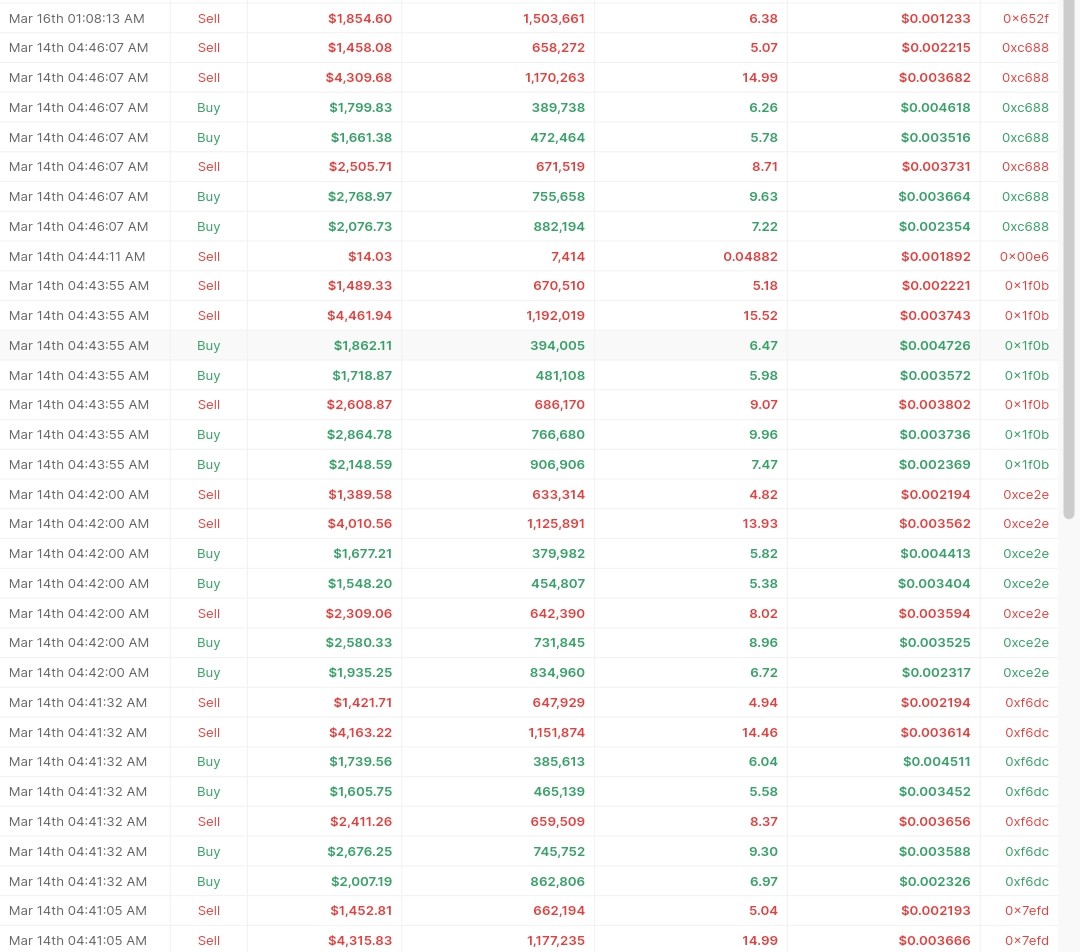This screenshot has height=952, width=1080.
Task: Open the 0x1f0b hash beside $4,461.94 sell
Action: [x=1026, y=315]
